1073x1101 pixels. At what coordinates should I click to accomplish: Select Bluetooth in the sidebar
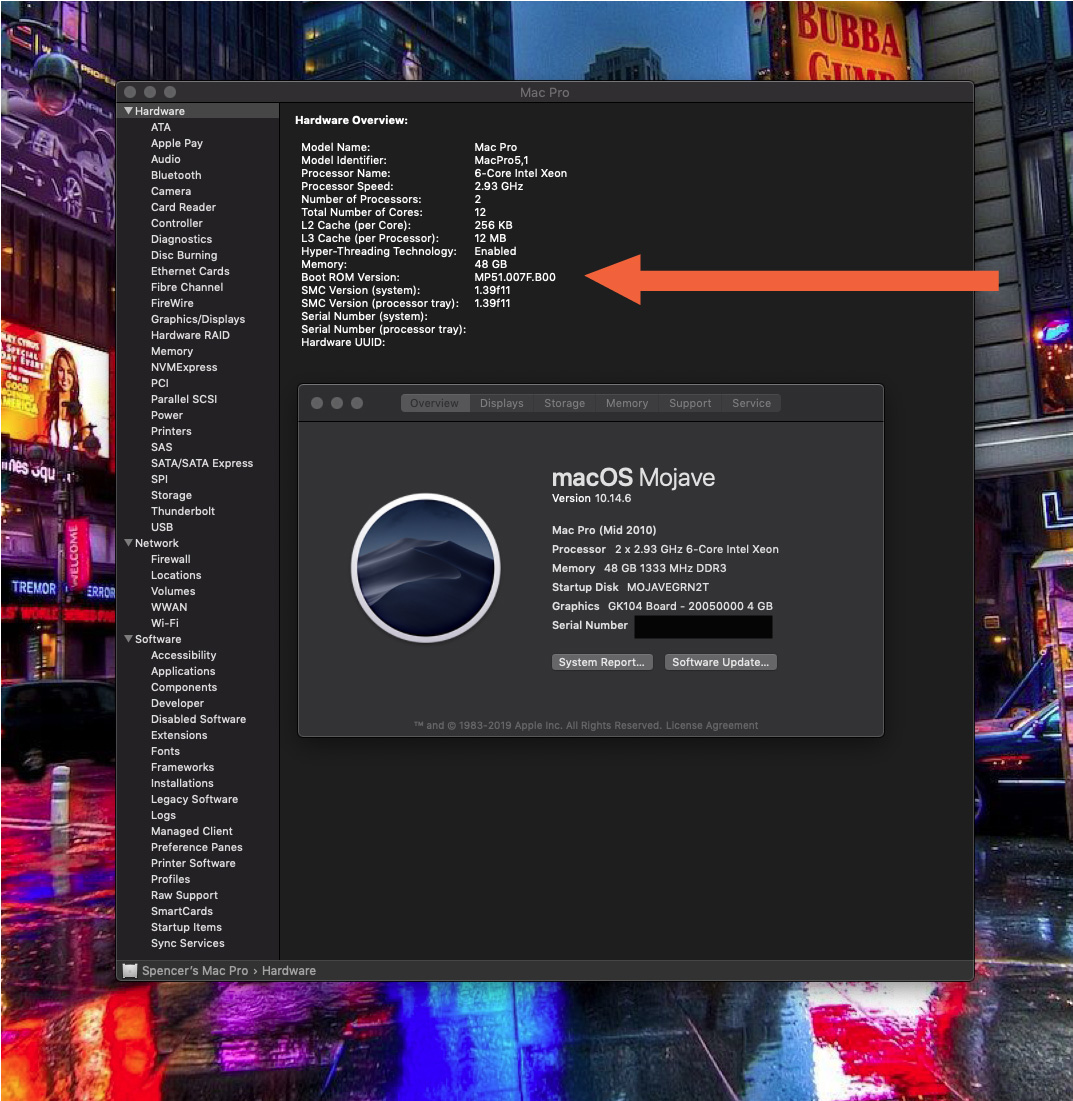click(x=176, y=176)
